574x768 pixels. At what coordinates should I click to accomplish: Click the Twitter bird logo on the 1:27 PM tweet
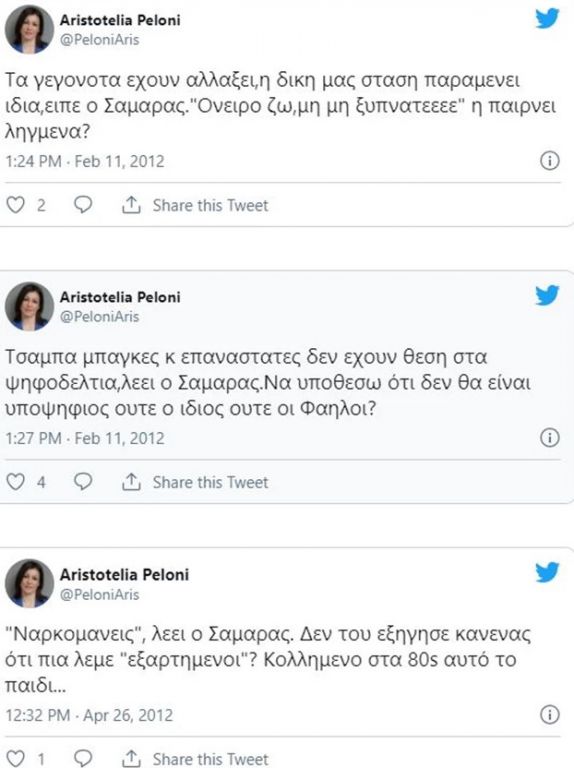pos(547,295)
